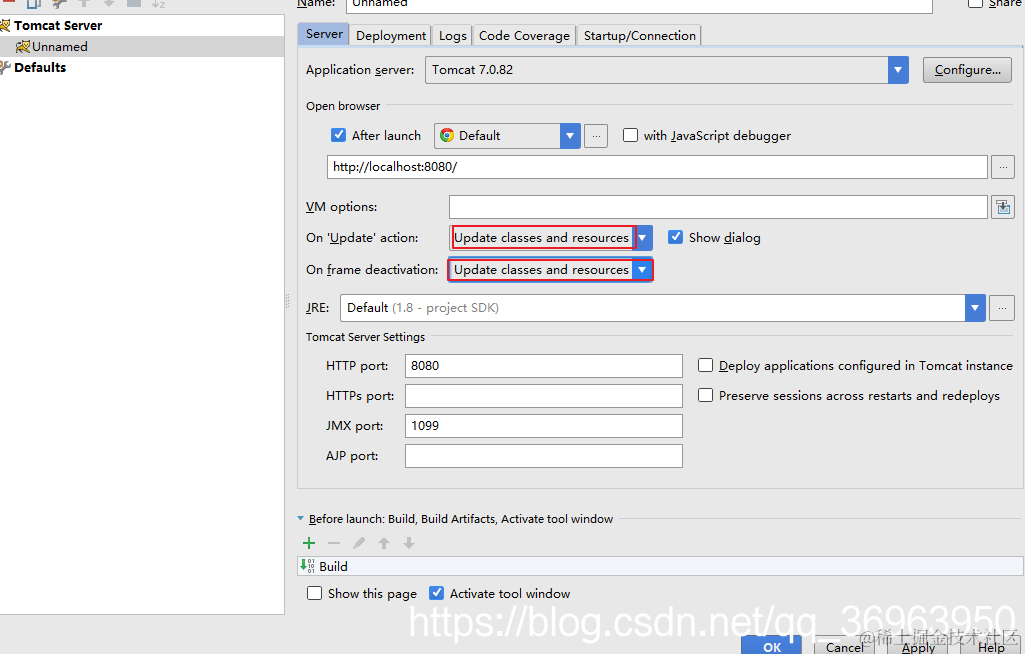This screenshot has width=1025, height=654.
Task: Uncheck Activate tool window
Action: pos(436,593)
